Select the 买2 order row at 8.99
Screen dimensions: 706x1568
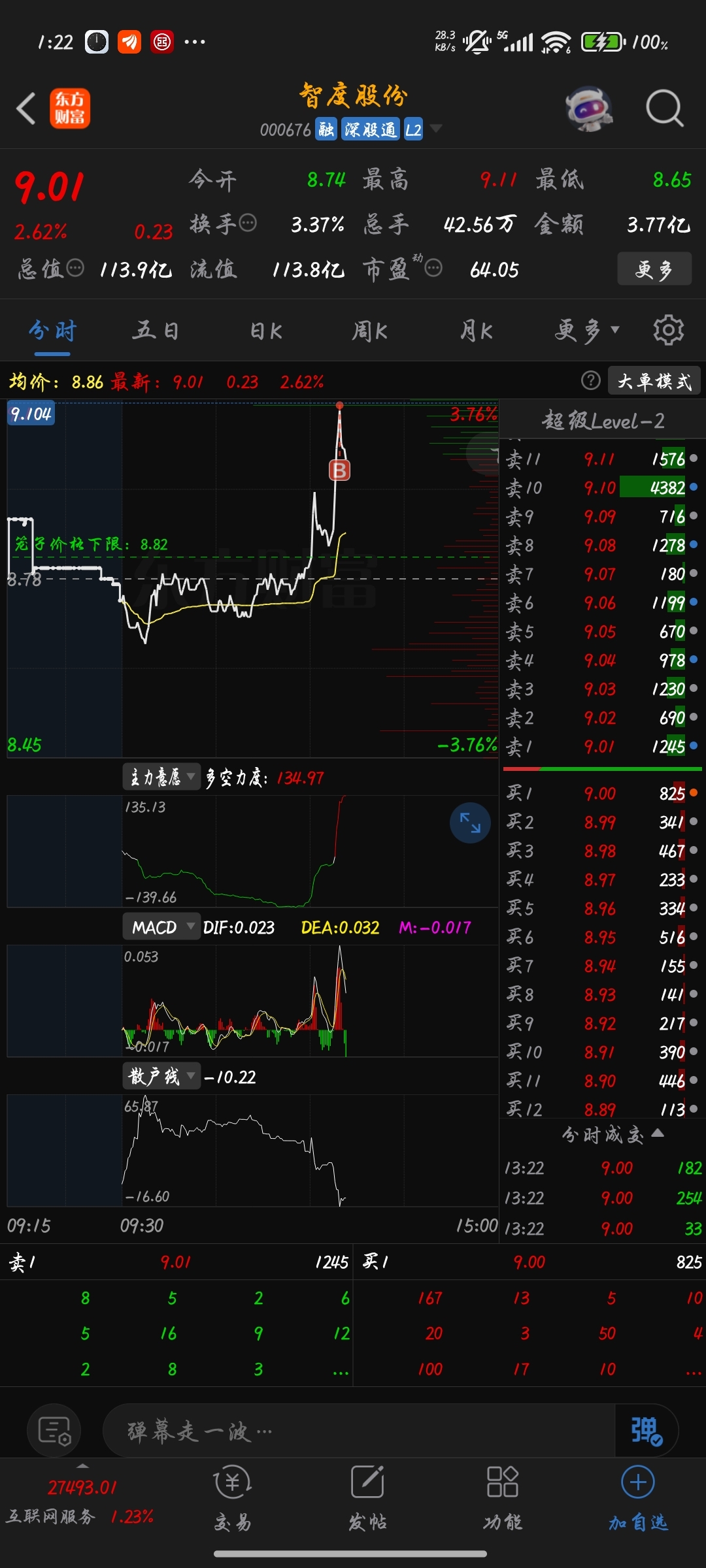tap(602, 822)
